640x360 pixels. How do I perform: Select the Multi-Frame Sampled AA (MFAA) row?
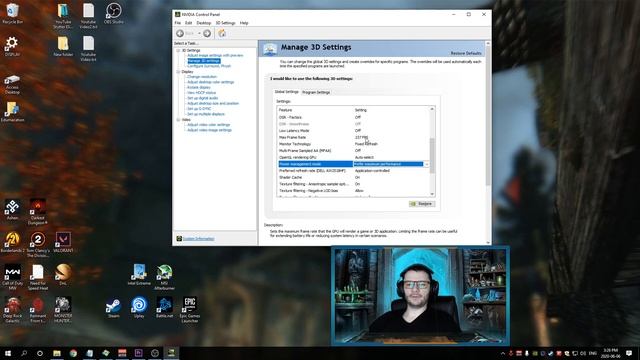353,151
